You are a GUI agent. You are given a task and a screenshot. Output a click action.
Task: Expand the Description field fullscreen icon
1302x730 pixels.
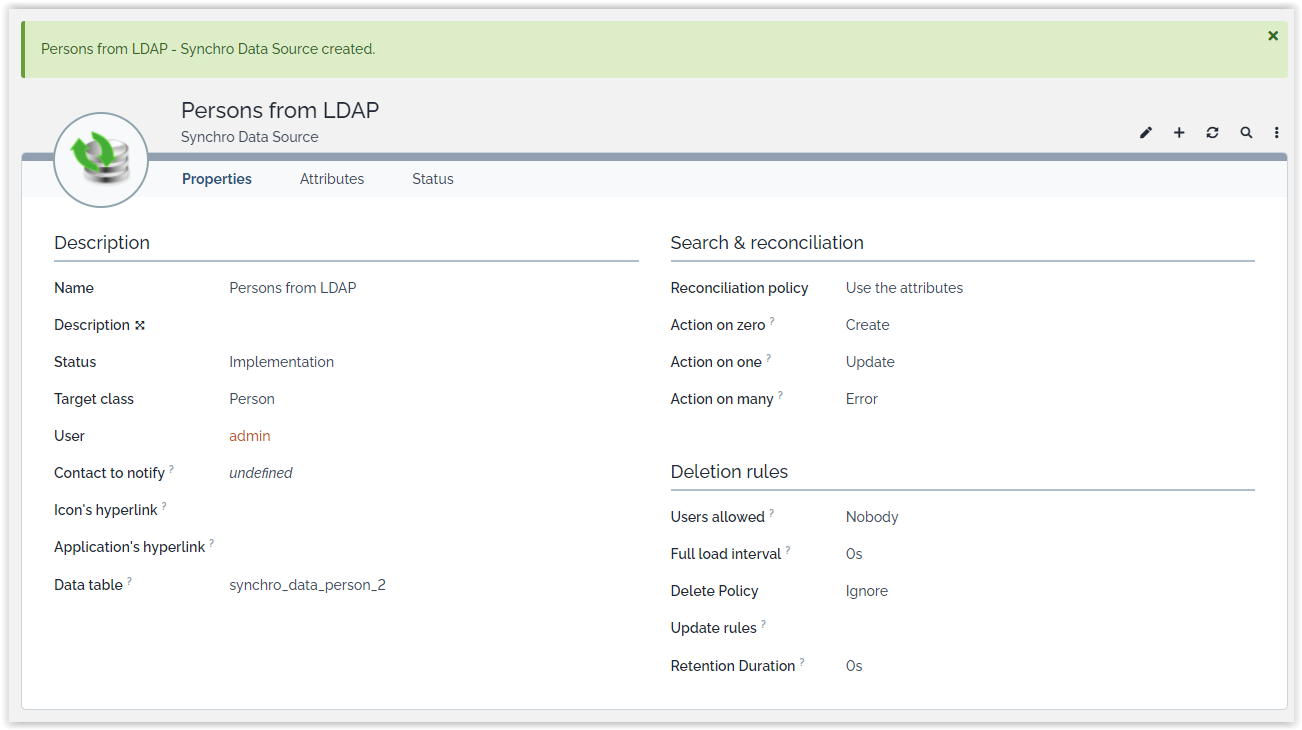140,325
